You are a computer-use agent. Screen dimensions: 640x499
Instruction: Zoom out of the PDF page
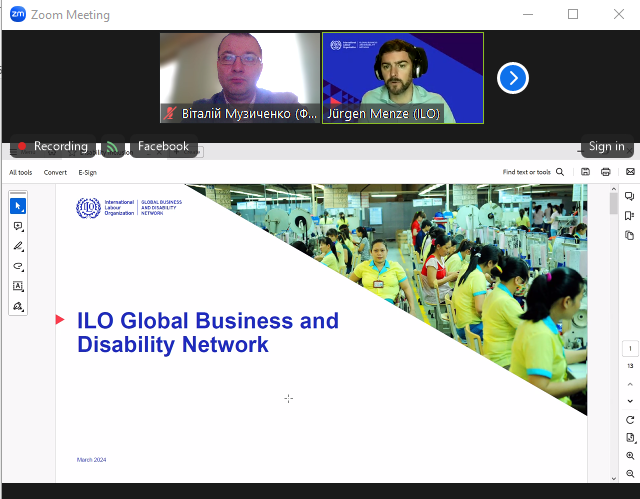(x=630, y=474)
